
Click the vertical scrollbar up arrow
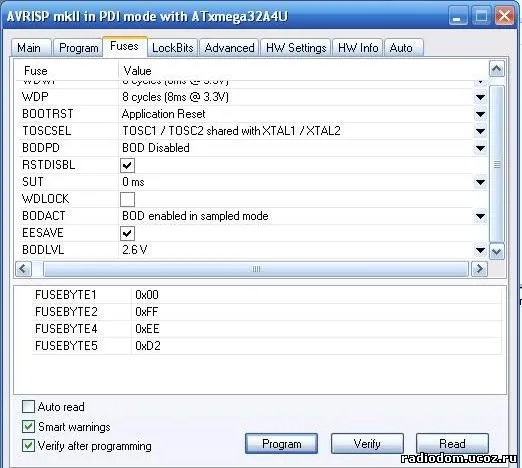pyautogui.click(x=497, y=69)
